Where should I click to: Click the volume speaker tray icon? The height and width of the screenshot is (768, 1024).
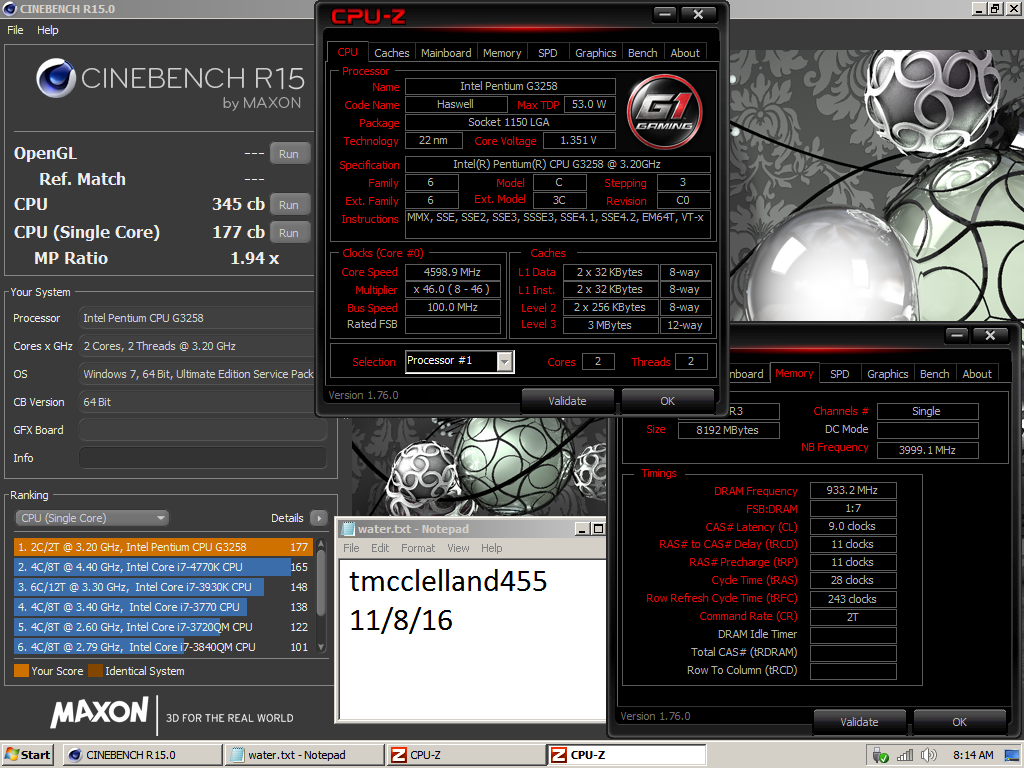tap(928, 755)
